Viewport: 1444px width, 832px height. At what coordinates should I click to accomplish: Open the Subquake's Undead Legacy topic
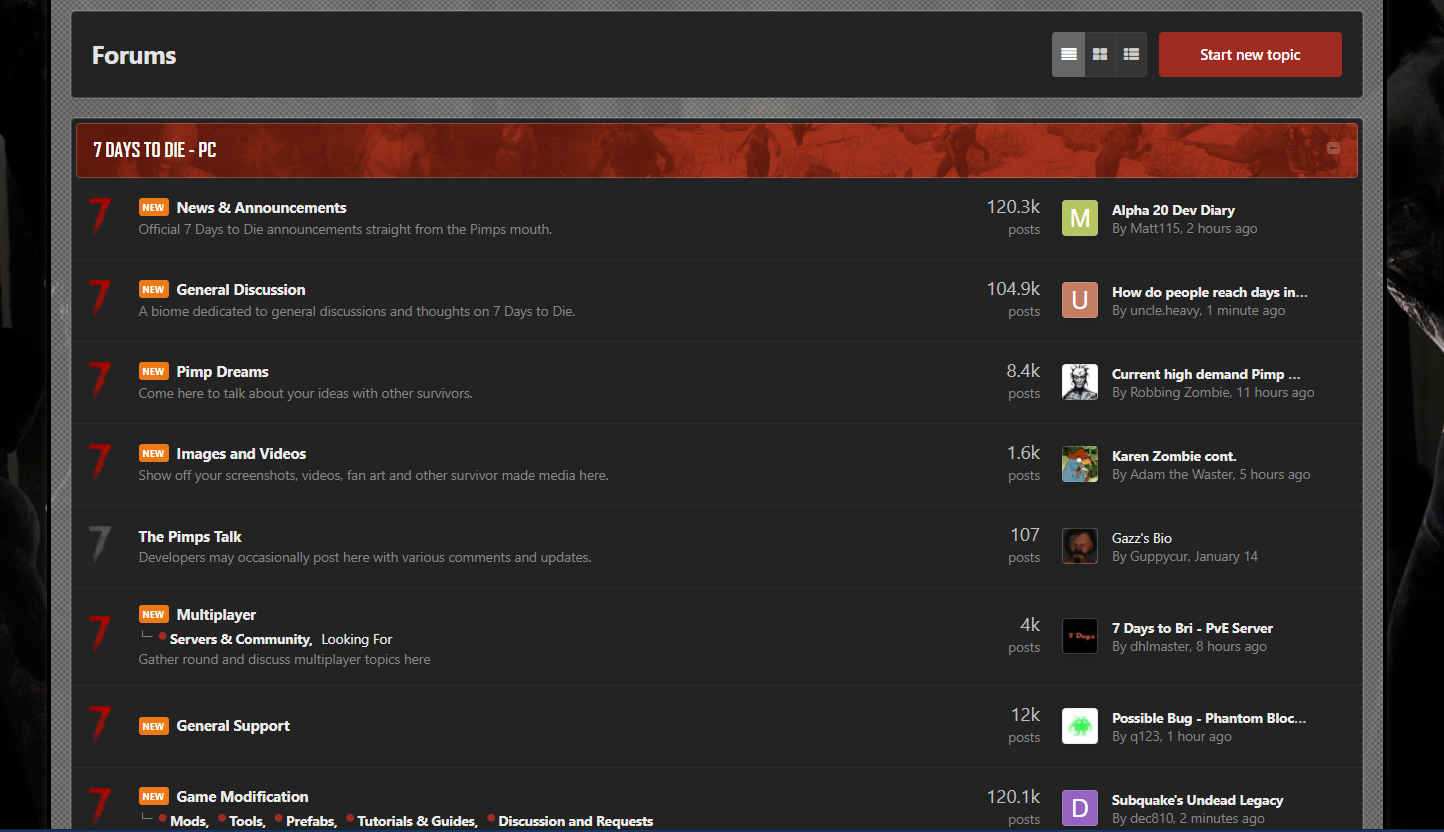point(1197,800)
